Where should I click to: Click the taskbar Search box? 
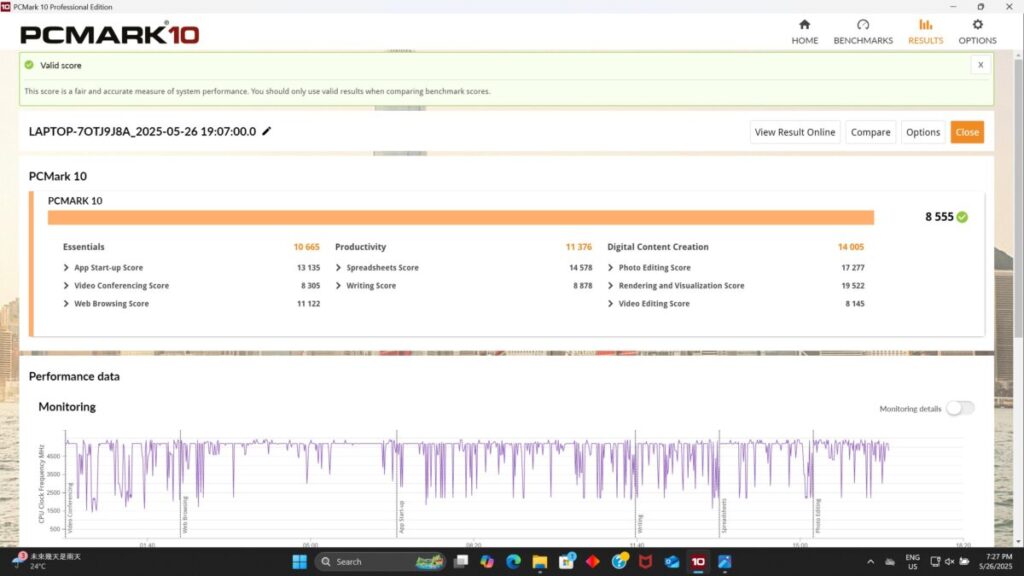381,562
